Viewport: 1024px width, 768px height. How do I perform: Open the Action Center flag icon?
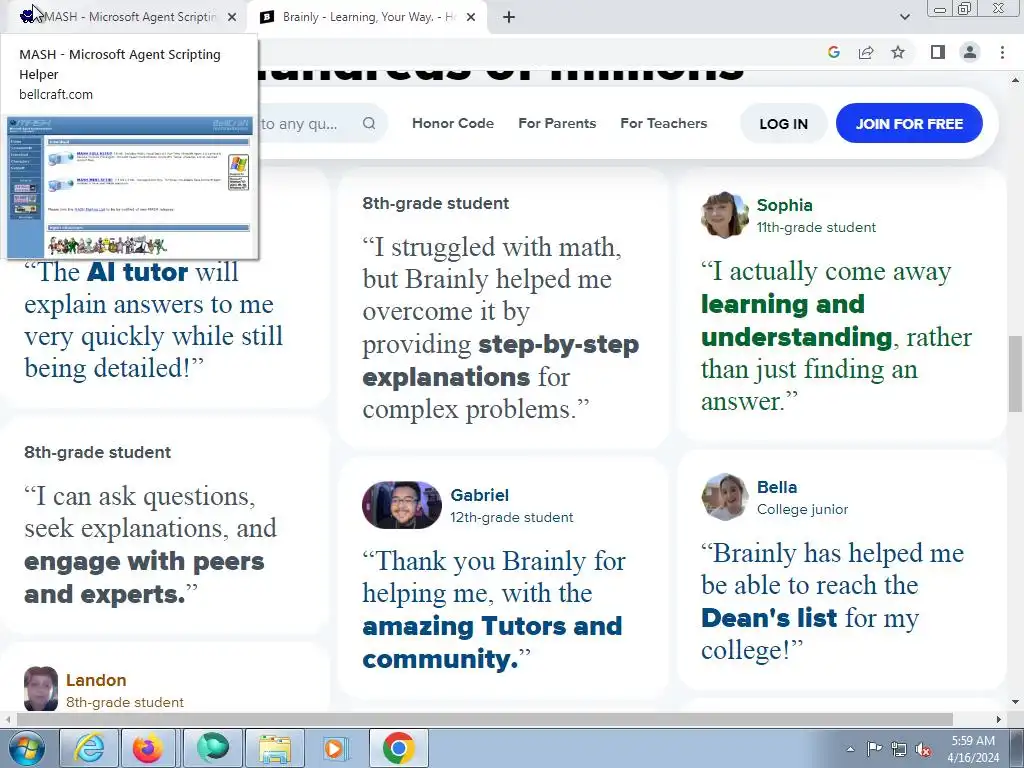[874, 749]
